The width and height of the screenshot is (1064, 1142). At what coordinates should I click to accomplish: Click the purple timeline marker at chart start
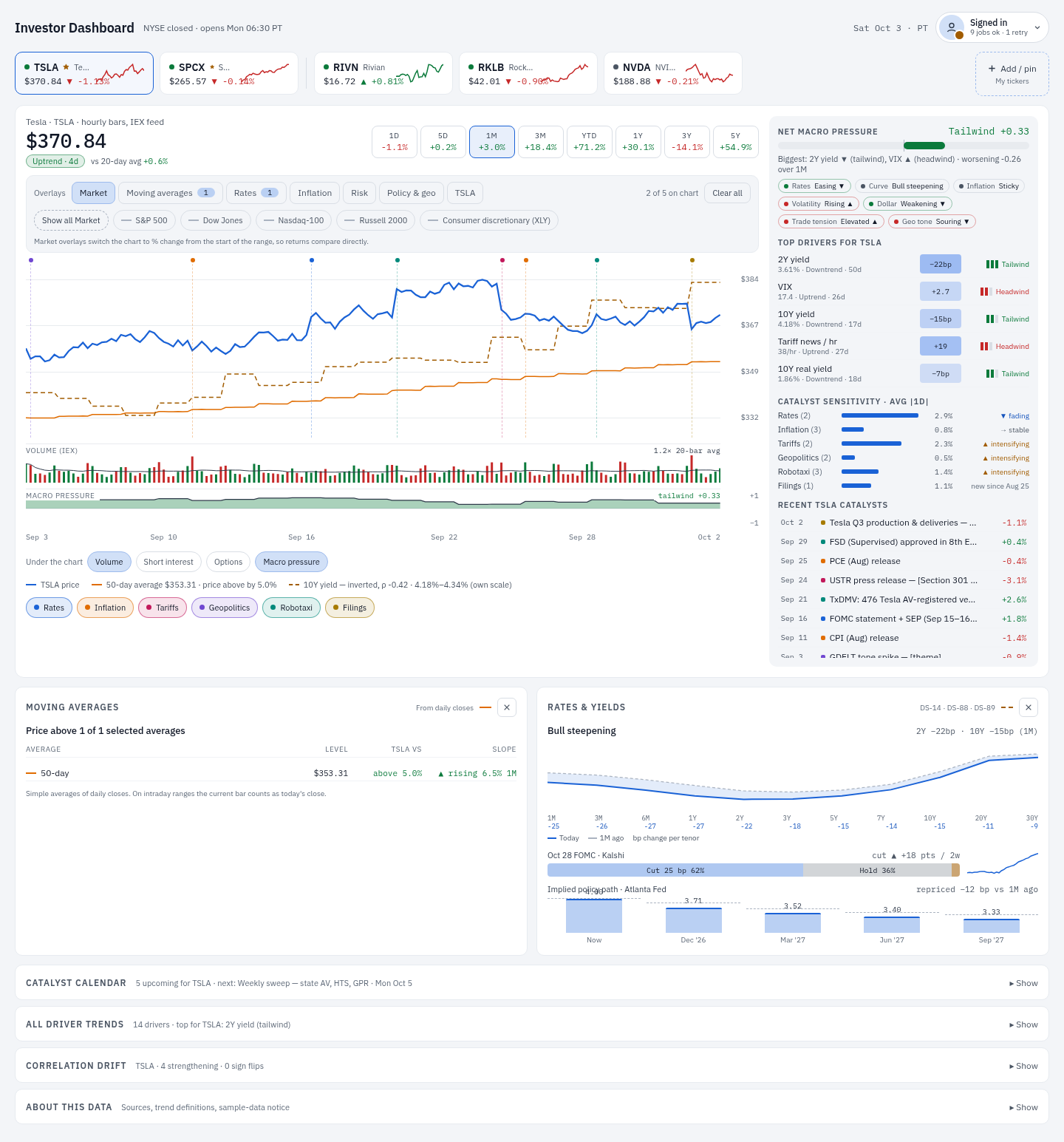(30, 260)
